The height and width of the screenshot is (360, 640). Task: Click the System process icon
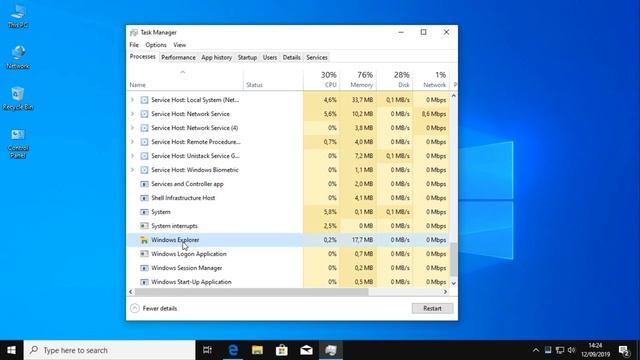[x=144, y=212]
